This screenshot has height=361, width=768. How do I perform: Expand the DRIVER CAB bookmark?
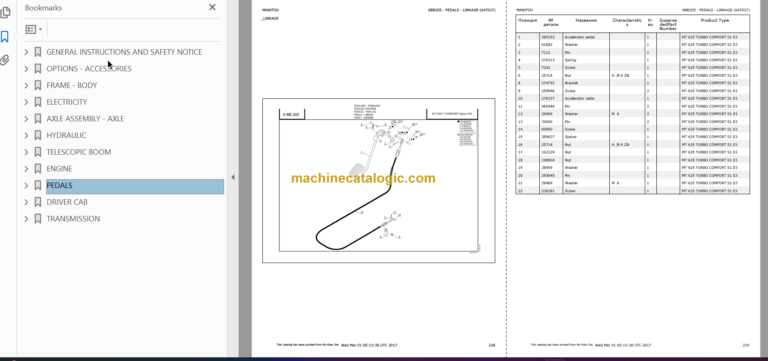click(x=26, y=202)
